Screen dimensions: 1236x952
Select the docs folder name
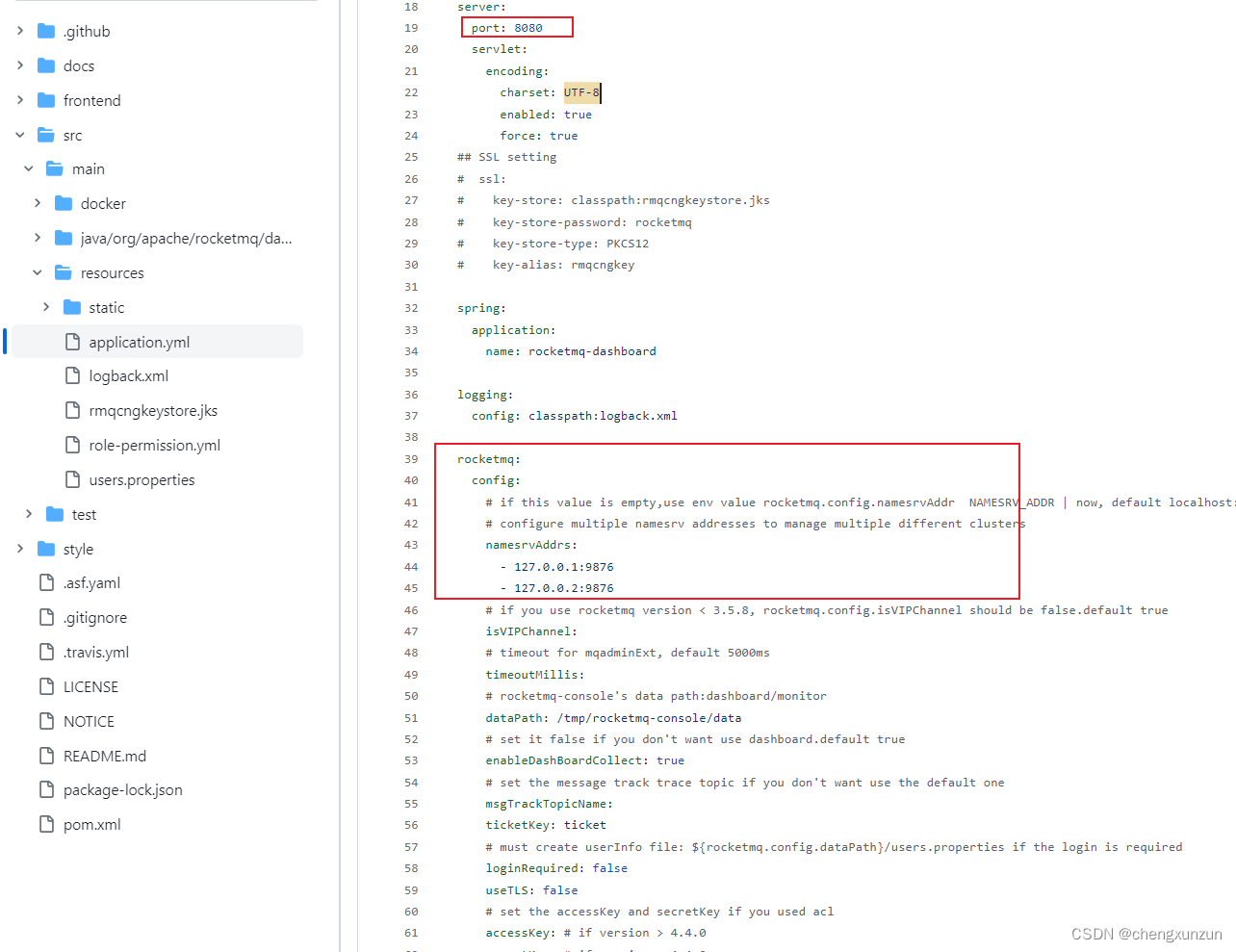(79, 66)
